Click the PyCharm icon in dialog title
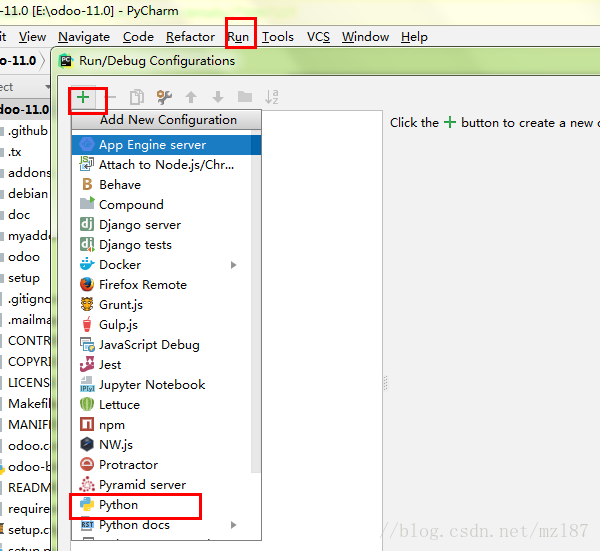The width and height of the screenshot is (600, 551). pyautogui.click(x=66, y=61)
